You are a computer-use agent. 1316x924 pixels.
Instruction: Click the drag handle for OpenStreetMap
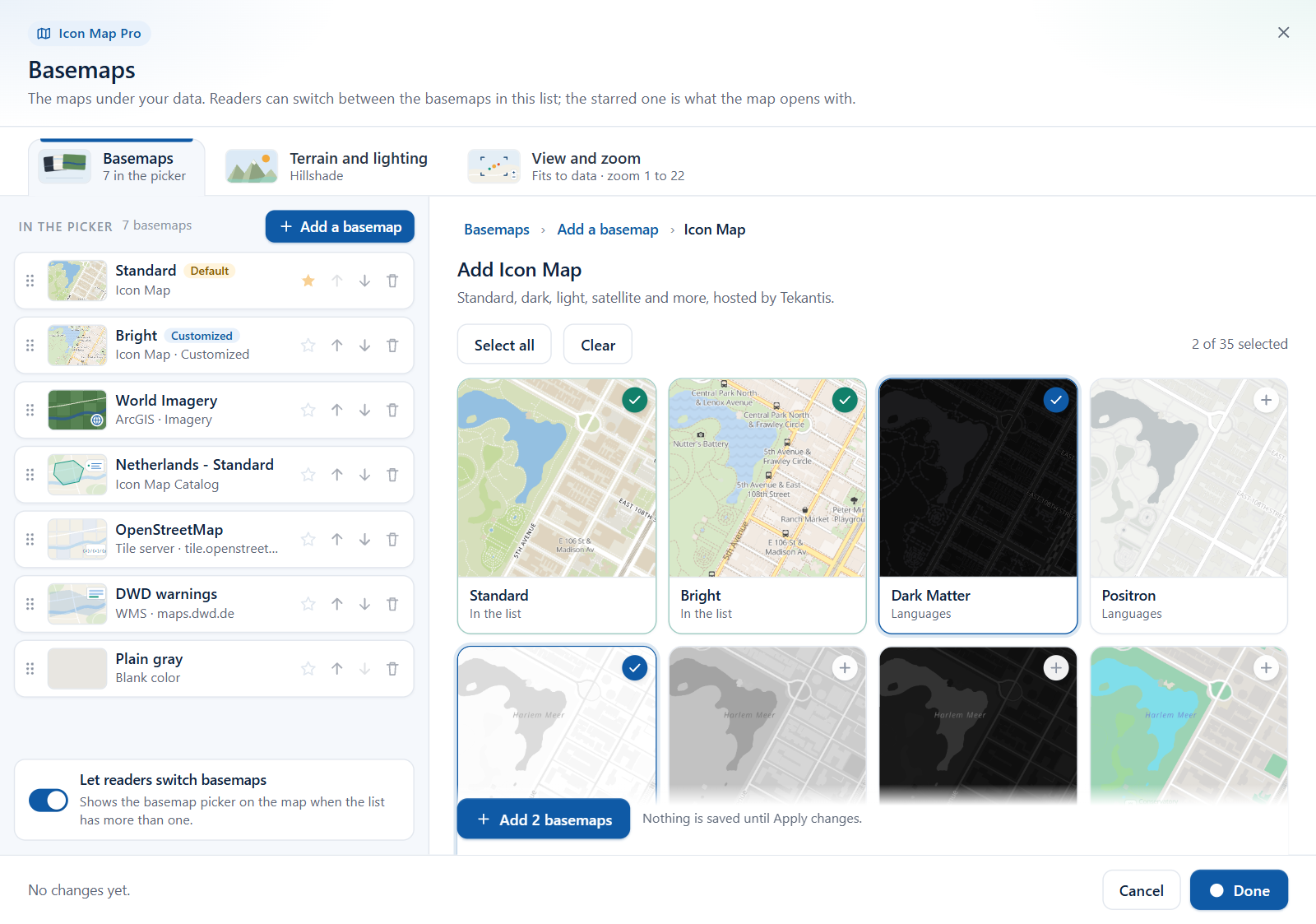pos(30,539)
